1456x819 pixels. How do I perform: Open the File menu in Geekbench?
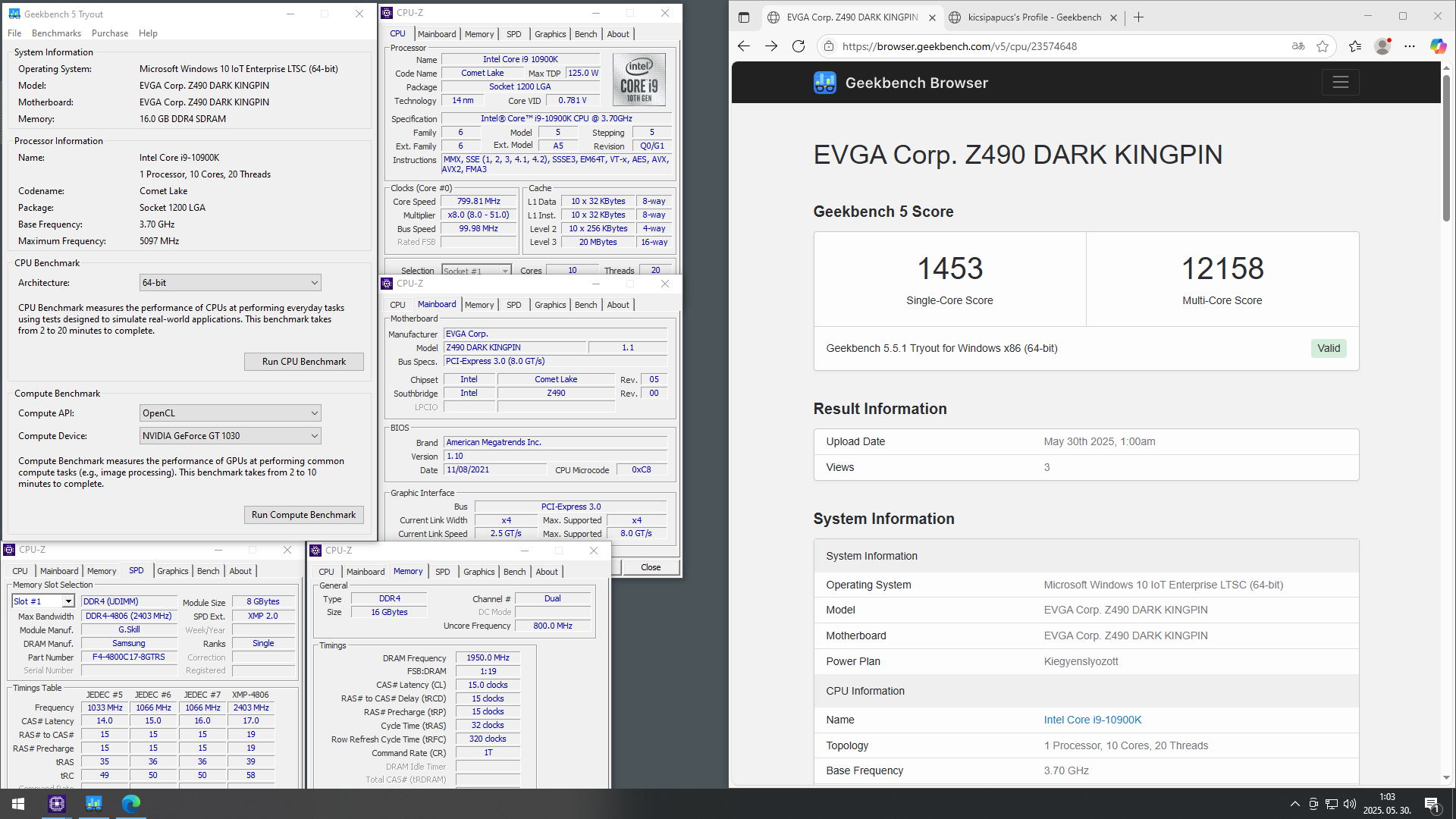click(14, 33)
